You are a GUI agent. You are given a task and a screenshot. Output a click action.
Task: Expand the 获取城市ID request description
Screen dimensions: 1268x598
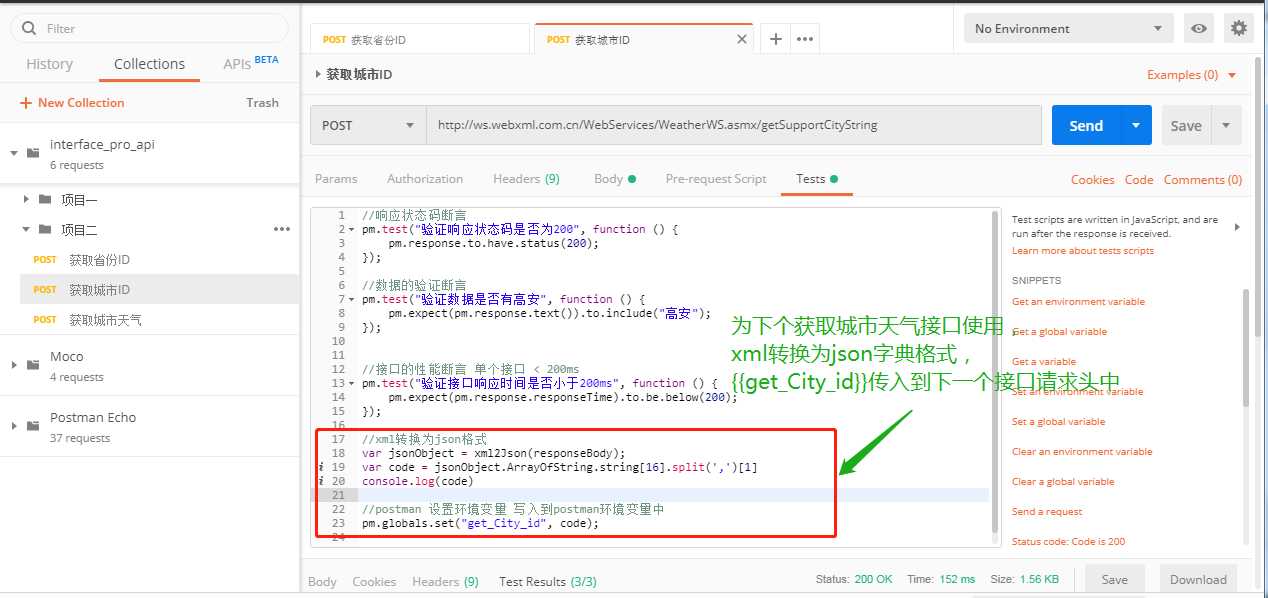pyautogui.click(x=318, y=74)
